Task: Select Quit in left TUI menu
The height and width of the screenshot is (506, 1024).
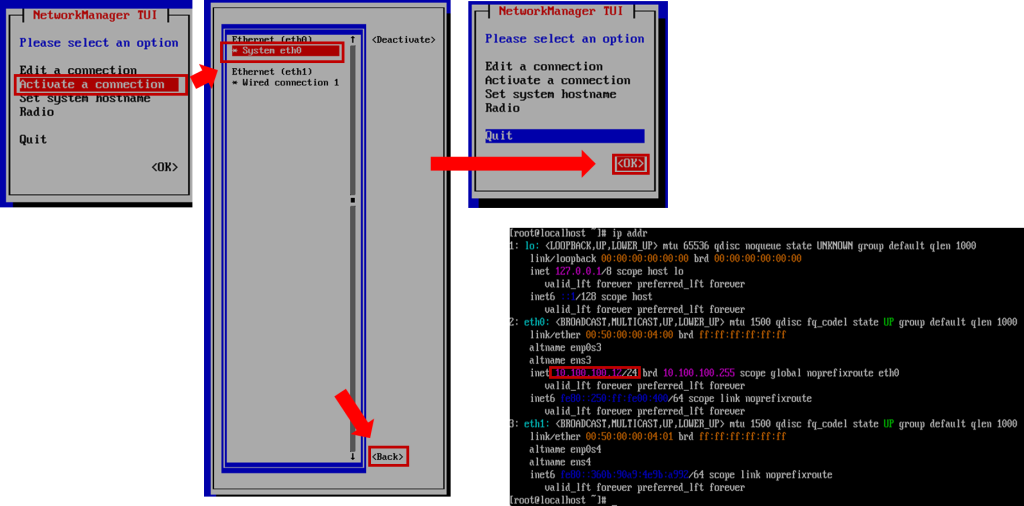Action: (33, 139)
